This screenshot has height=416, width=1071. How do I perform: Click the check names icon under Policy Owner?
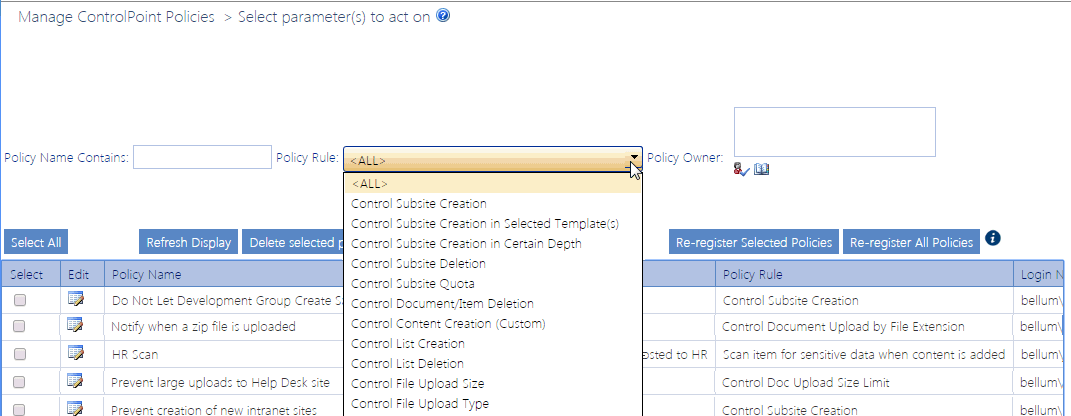[741, 169]
